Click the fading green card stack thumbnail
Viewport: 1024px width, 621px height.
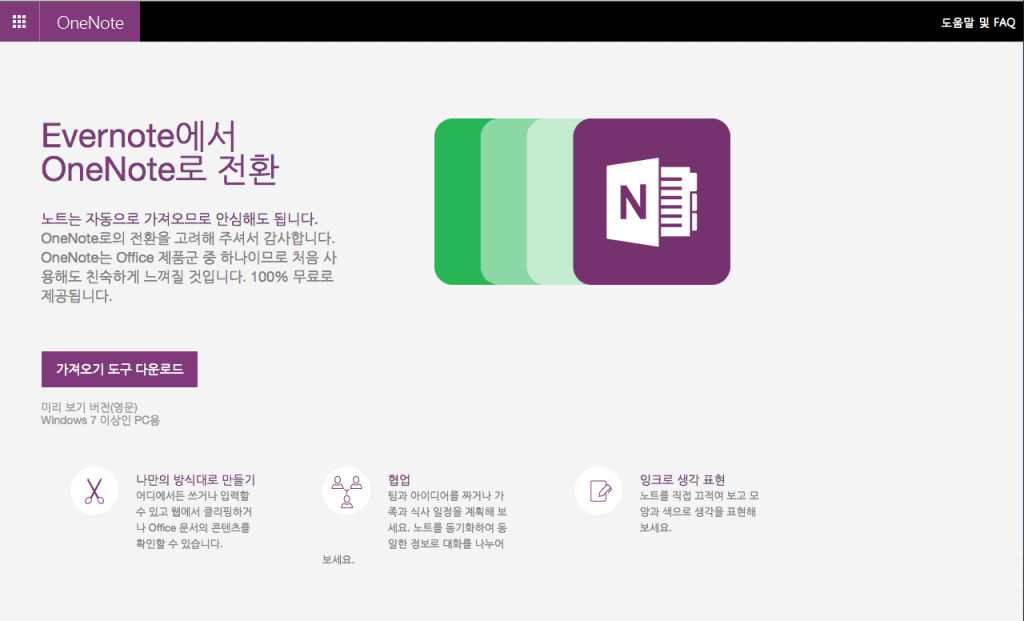coord(505,200)
